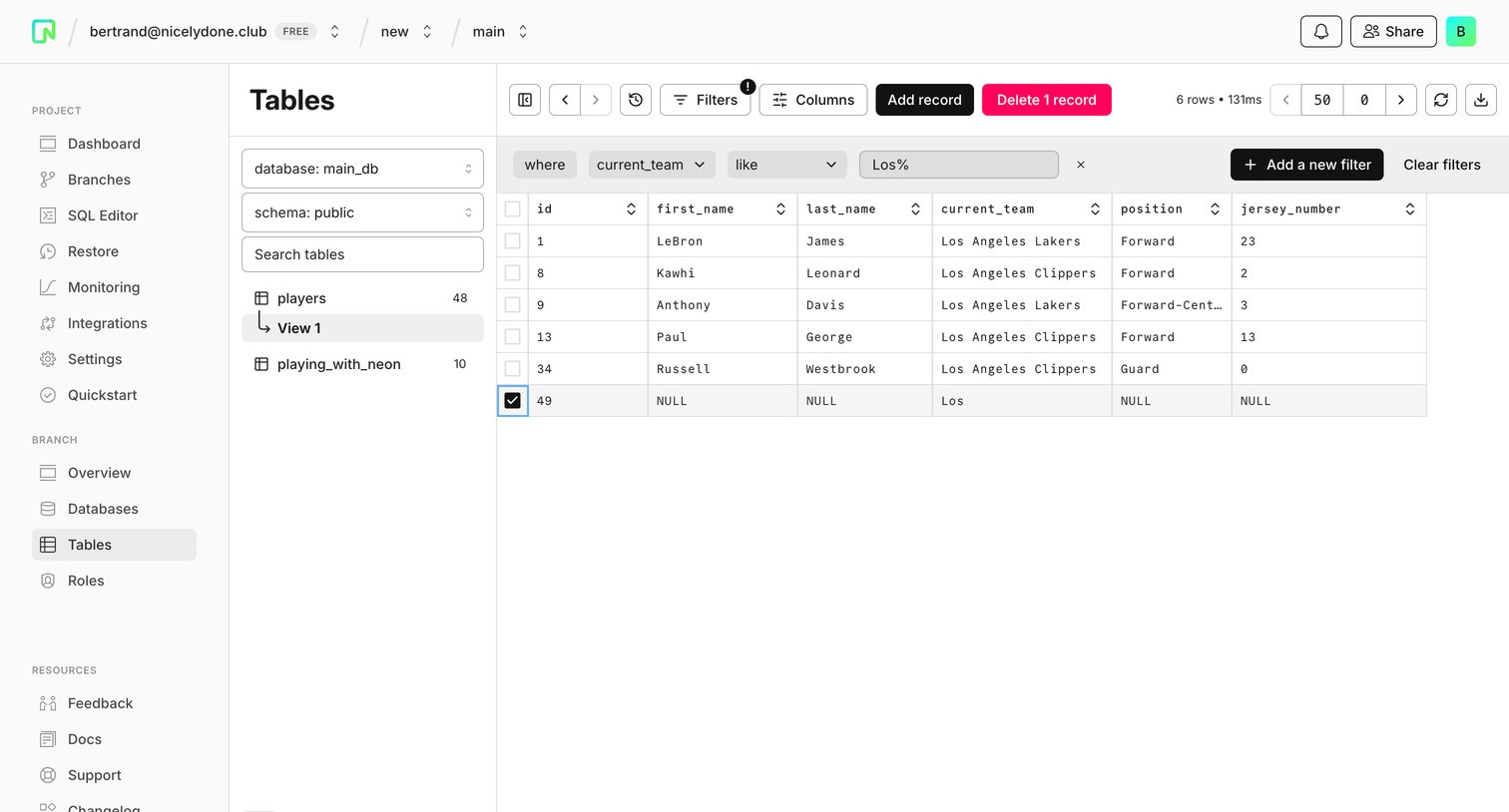Sort by the first_name column
The image size is (1509, 812).
780,209
